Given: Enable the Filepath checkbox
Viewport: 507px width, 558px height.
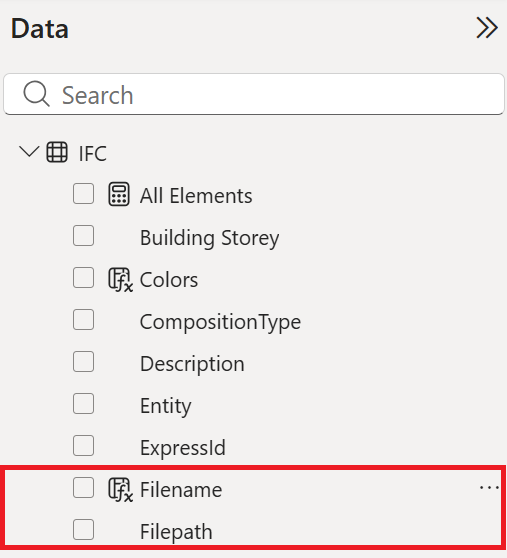Looking at the screenshot, I should pos(84,530).
